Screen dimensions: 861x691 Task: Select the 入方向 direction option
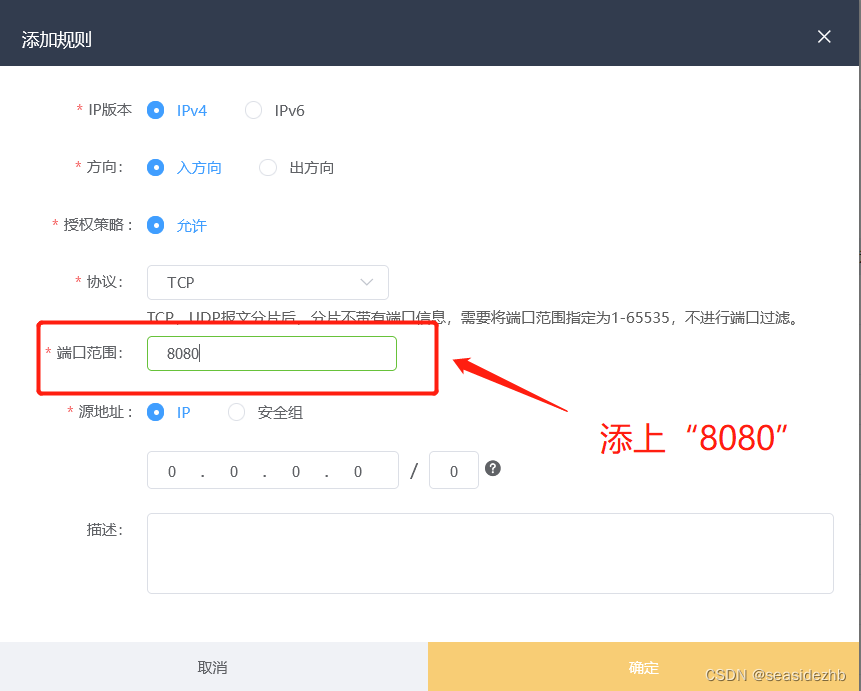(x=156, y=167)
